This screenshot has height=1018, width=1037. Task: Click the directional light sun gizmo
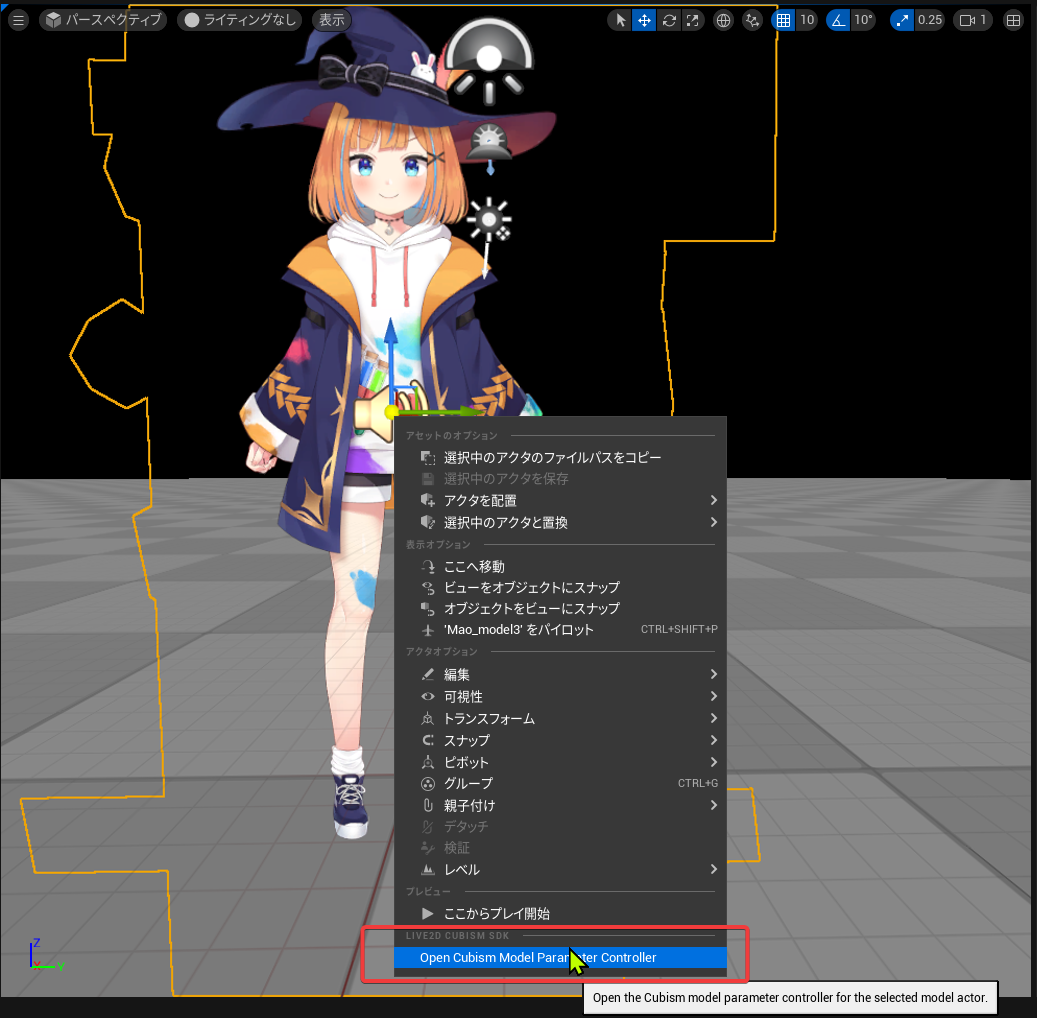(489, 221)
